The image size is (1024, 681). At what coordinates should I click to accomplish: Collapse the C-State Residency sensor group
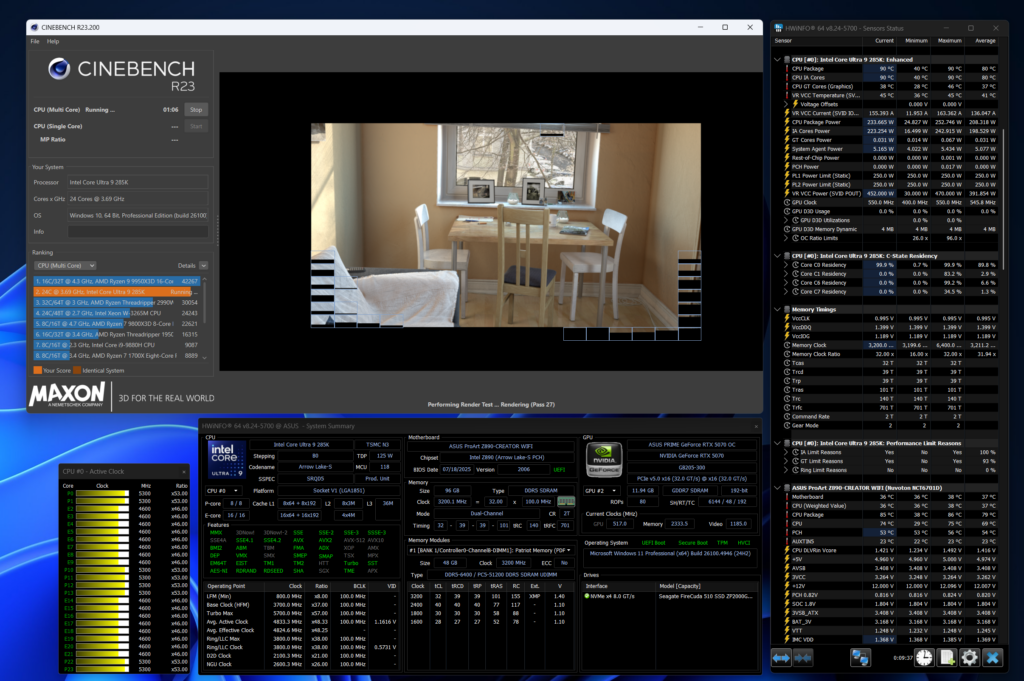point(777,256)
